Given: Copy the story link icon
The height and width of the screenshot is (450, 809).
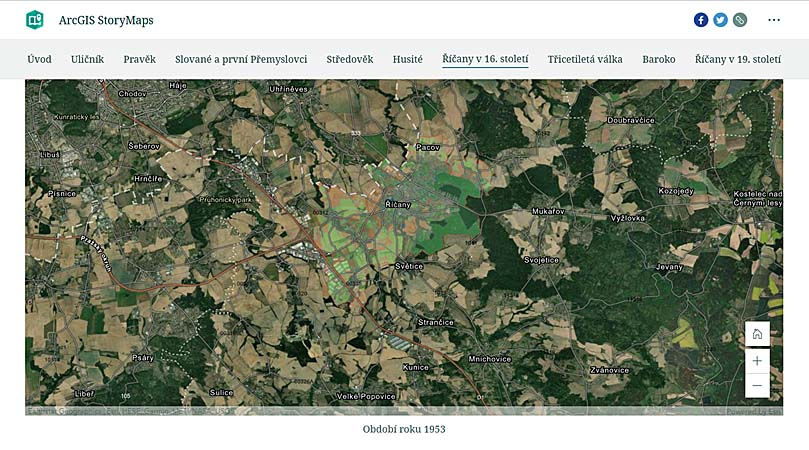Looking at the screenshot, I should [739, 19].
